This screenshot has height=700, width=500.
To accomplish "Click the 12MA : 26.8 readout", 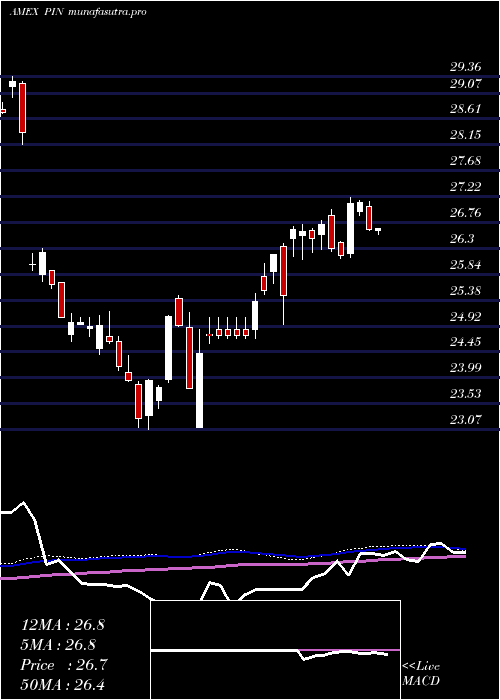I will pos(62,625).
